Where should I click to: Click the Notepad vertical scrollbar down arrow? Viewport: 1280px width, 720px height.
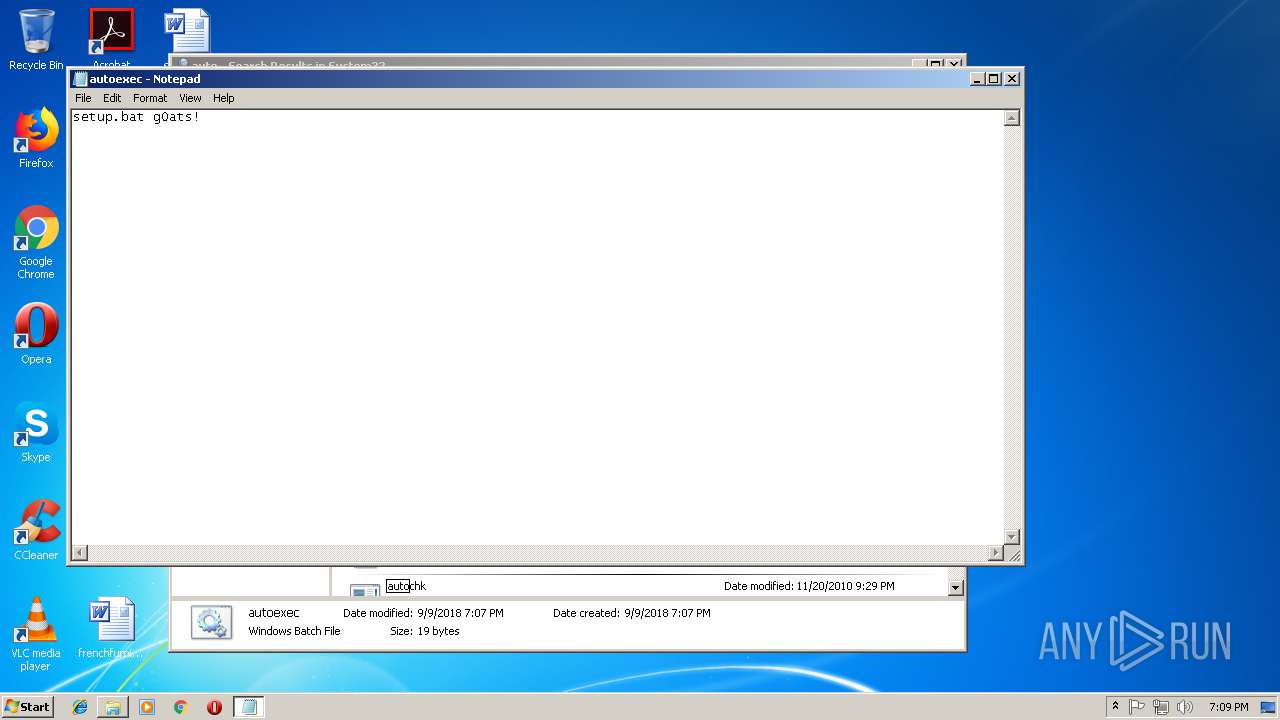[x=1011, y=537]
